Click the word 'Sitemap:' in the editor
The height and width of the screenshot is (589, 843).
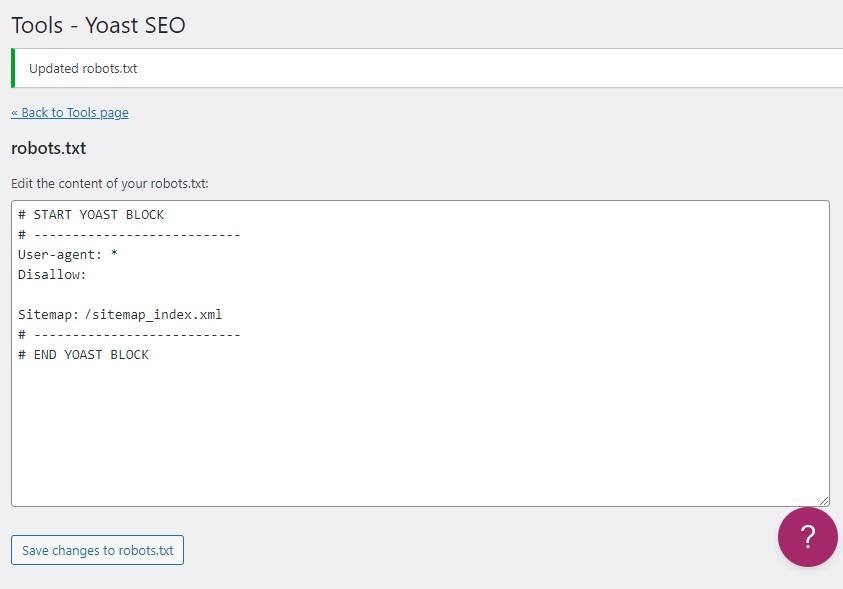pyautogui.click(x=48, y=315)
